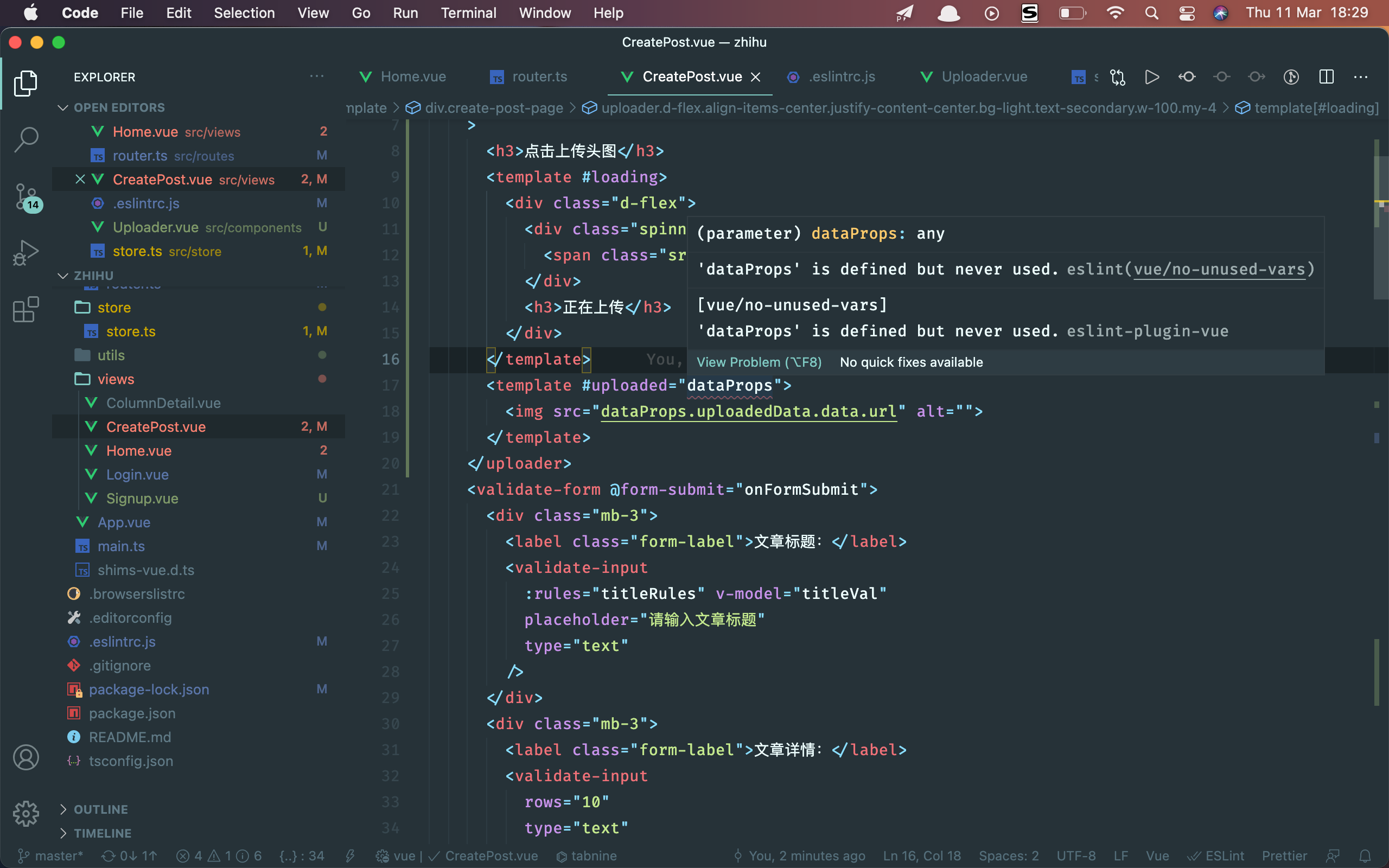Open the Manage gear icon
This screenshot has width=1389, height=868.
26,813
